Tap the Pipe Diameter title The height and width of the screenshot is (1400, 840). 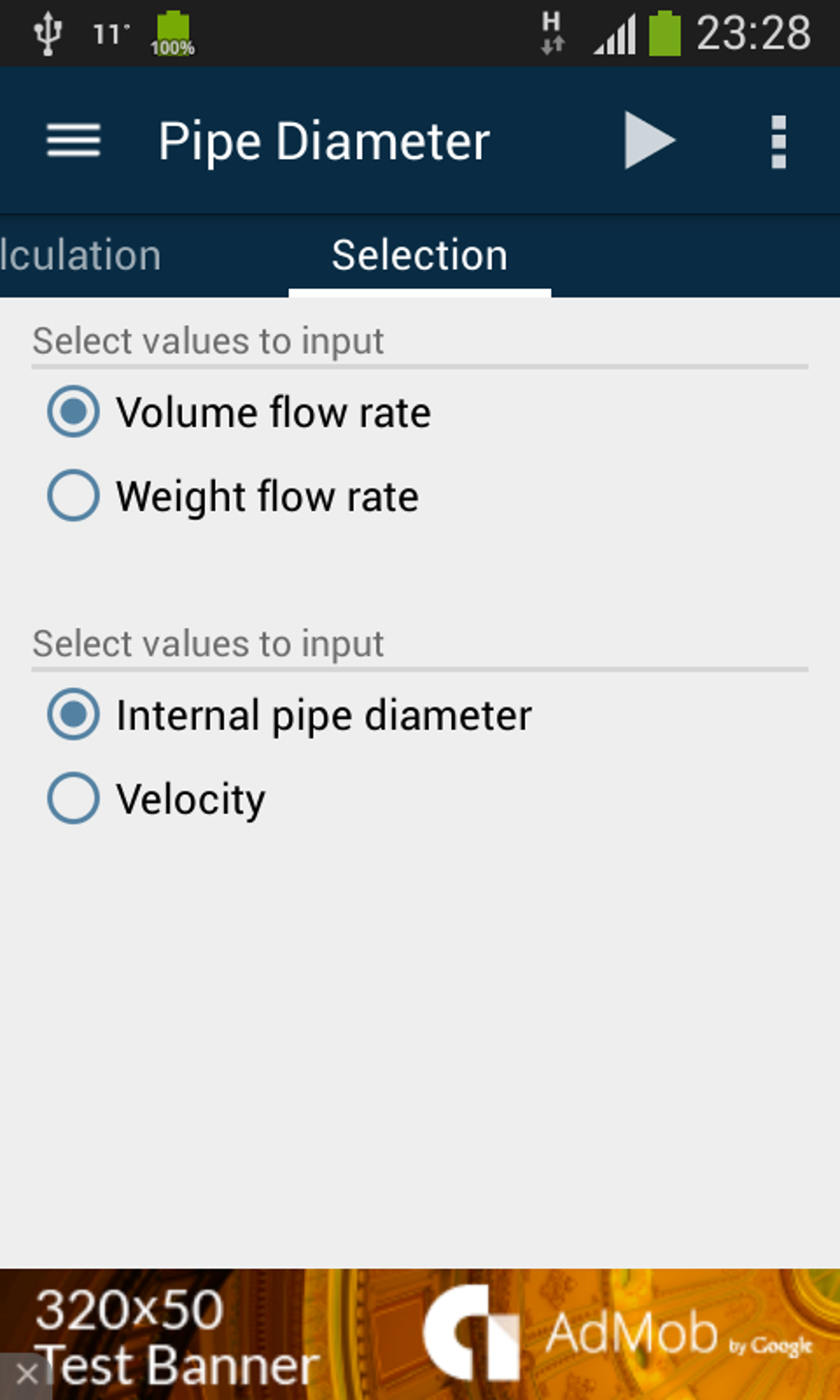(324, 142)
